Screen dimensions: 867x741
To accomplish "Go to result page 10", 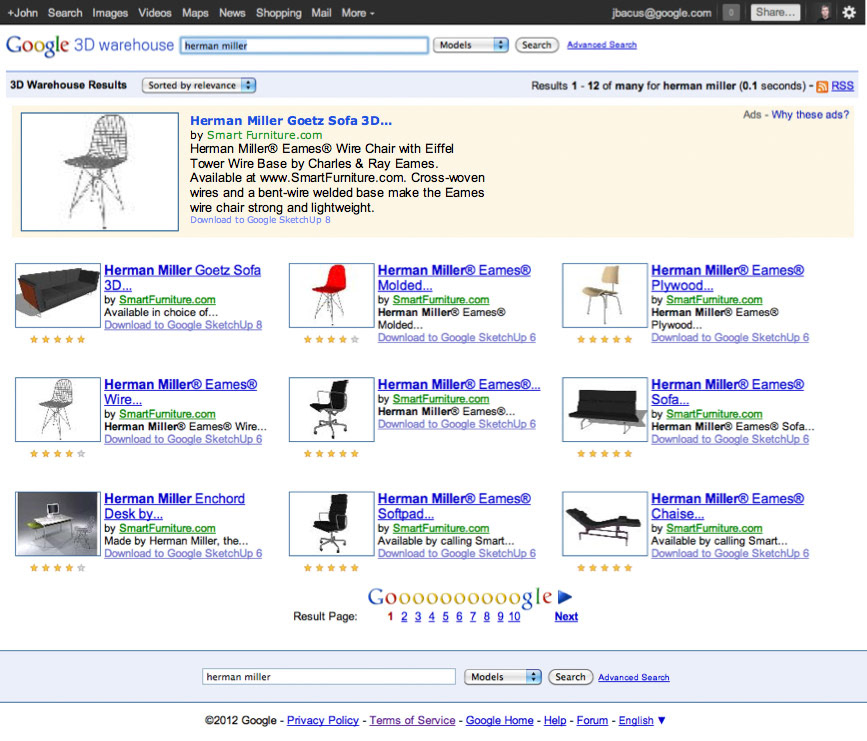I will 514,617.
